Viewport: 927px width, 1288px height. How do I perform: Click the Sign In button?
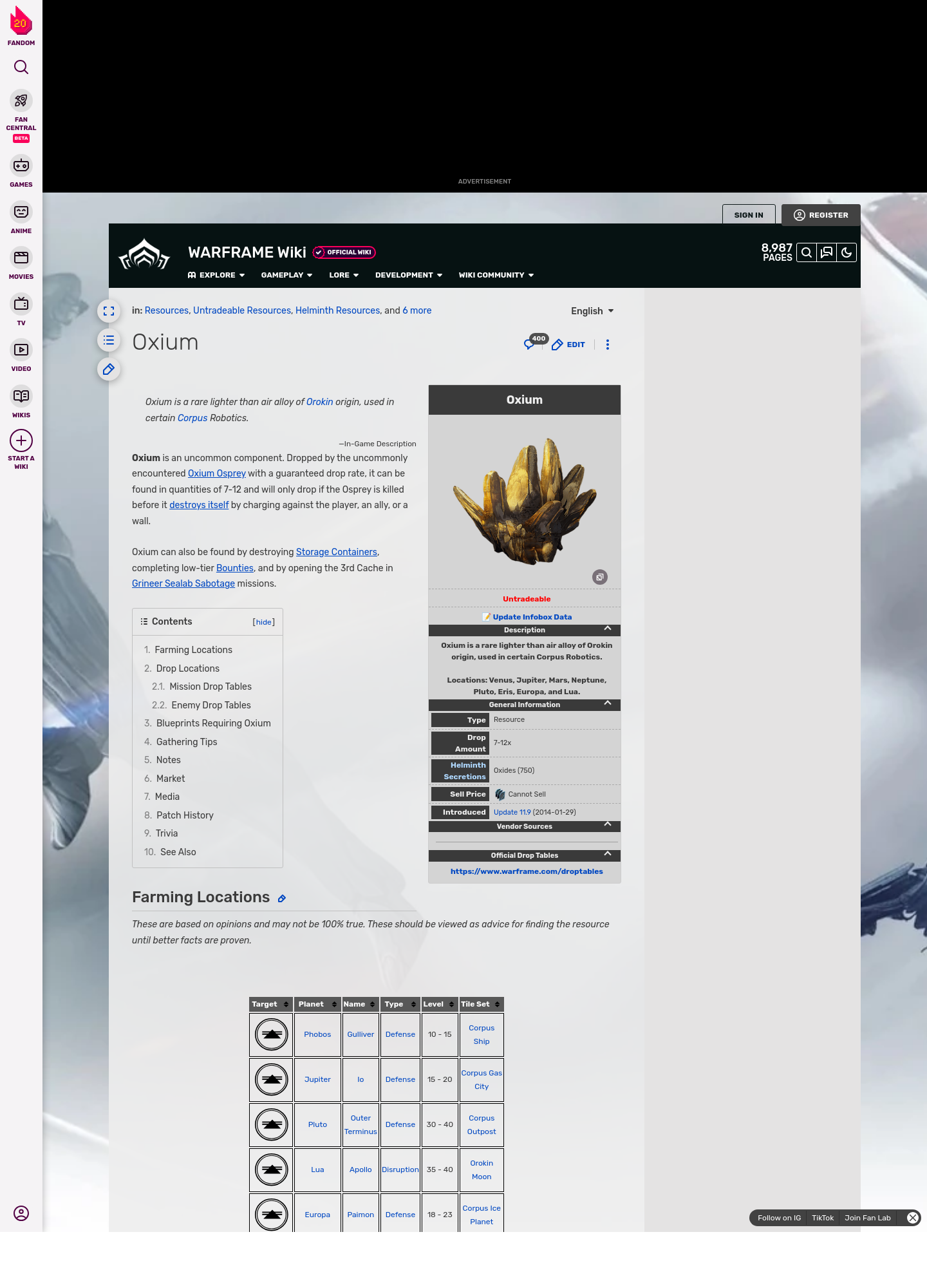pos(749,215)
